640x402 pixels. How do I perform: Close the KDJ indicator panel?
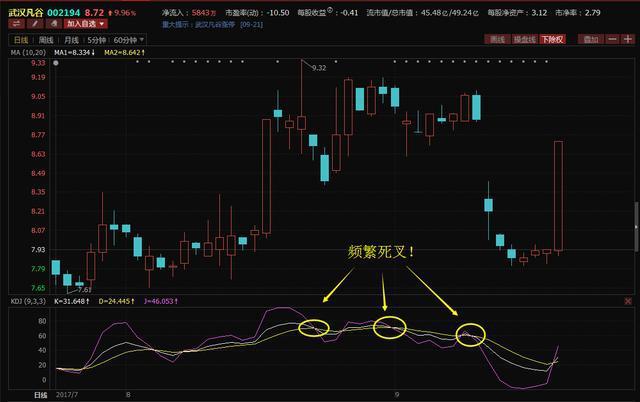[628, 301]
